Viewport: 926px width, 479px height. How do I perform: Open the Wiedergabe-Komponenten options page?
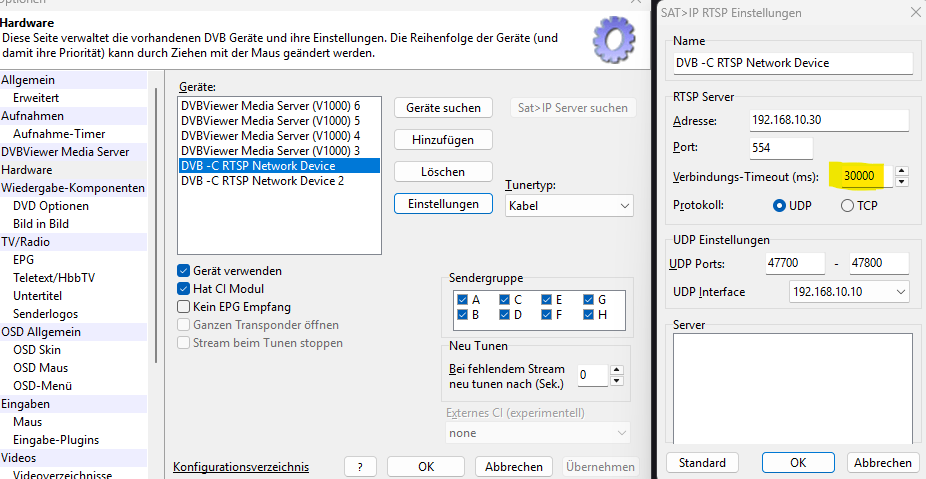pos(73,188)
